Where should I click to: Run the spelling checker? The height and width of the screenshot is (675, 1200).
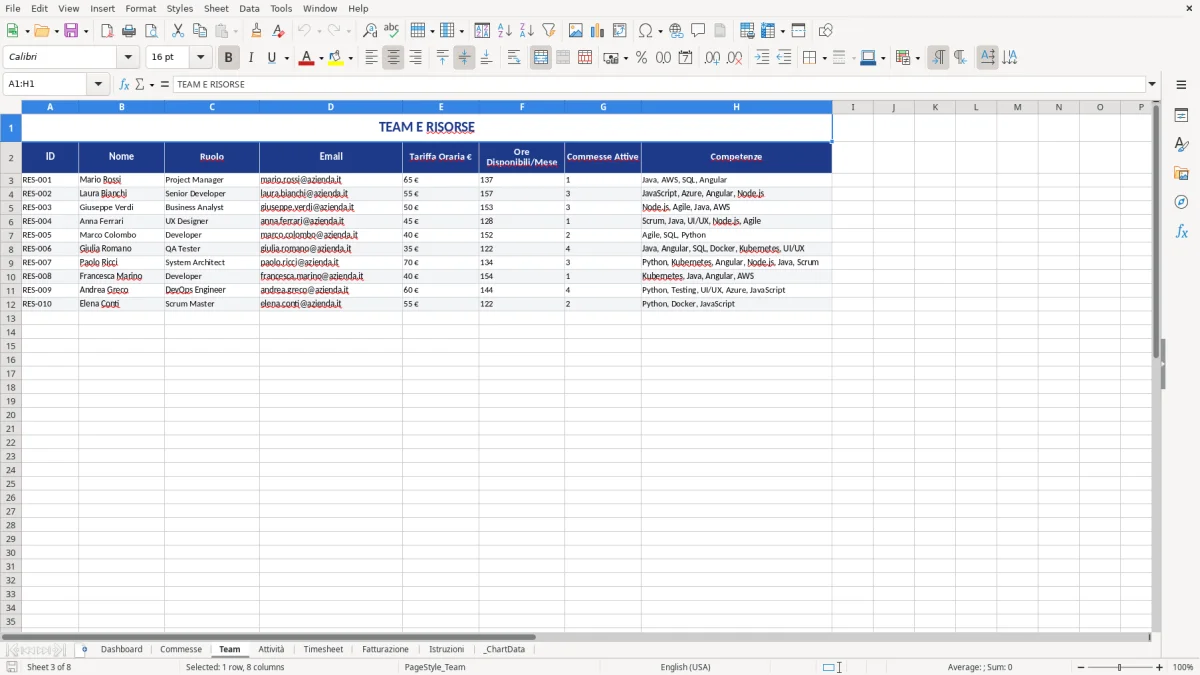tap(391, 30)
